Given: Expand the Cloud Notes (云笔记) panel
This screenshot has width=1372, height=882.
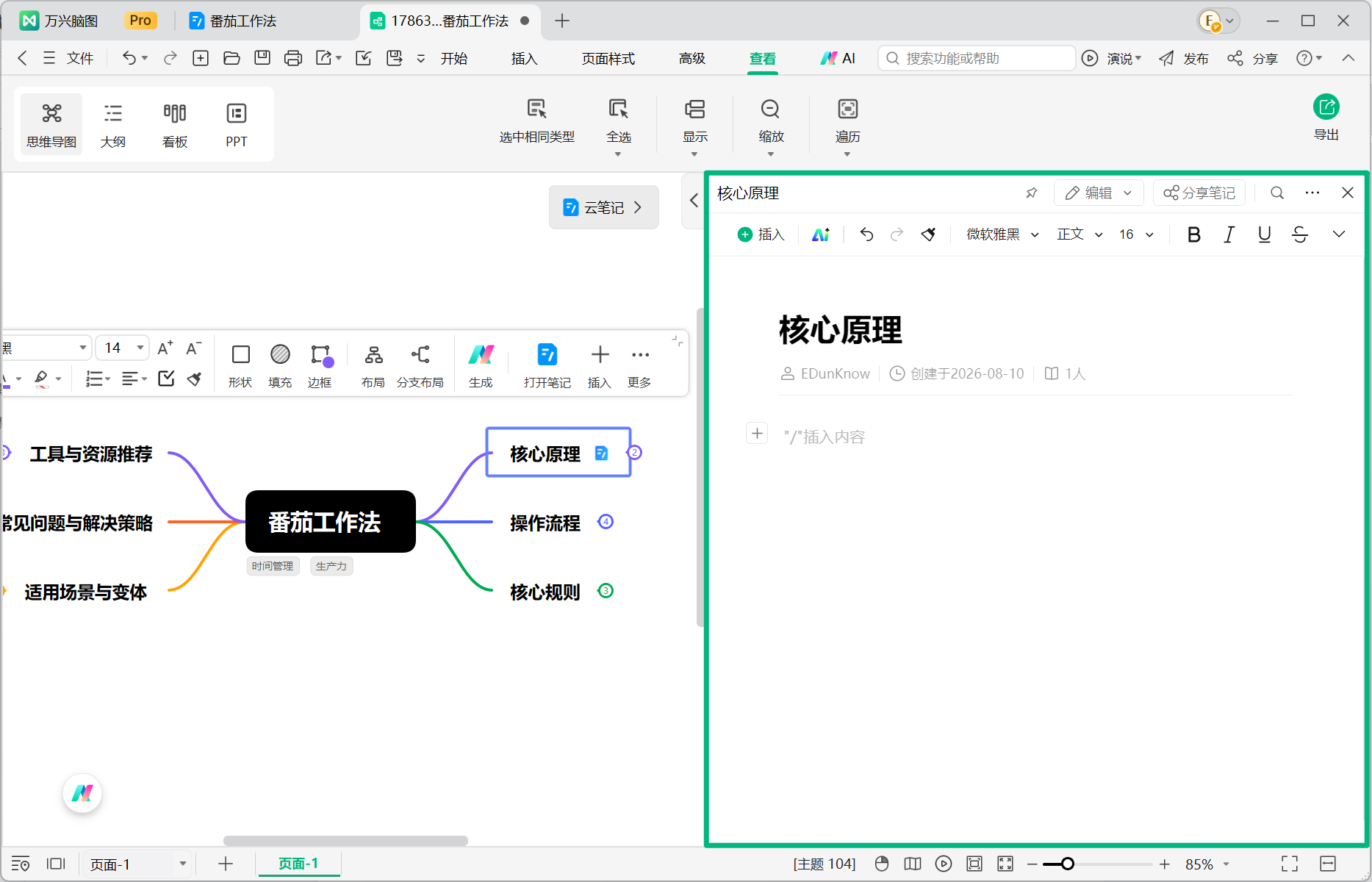Looking at the screenshot, I should [x=604, y=207].
